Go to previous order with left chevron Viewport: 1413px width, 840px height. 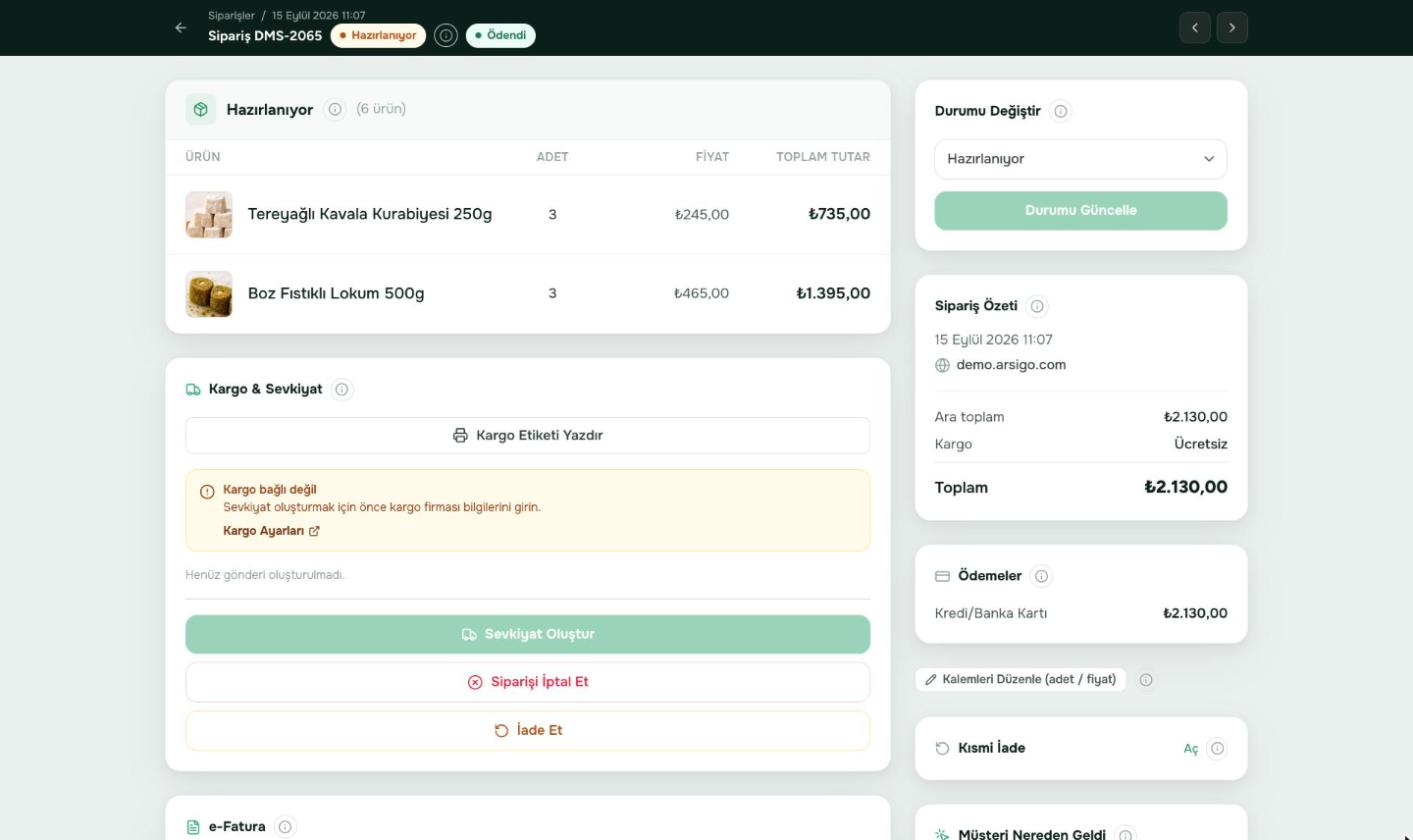click(1195, 28)
